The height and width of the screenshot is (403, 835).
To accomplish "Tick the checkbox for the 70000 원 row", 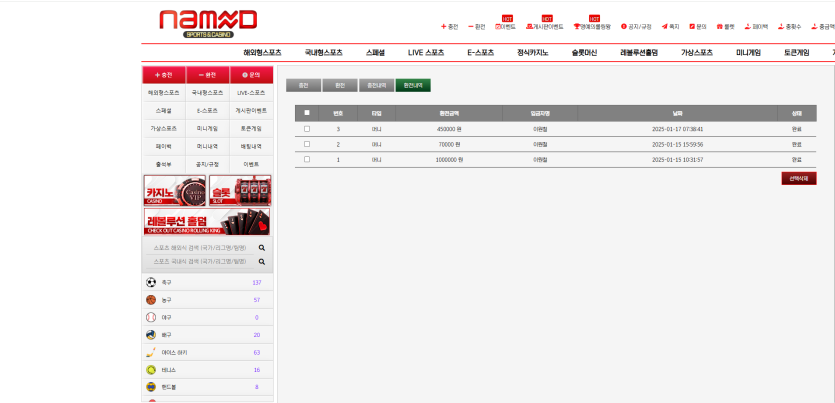I will pos(307,144).
